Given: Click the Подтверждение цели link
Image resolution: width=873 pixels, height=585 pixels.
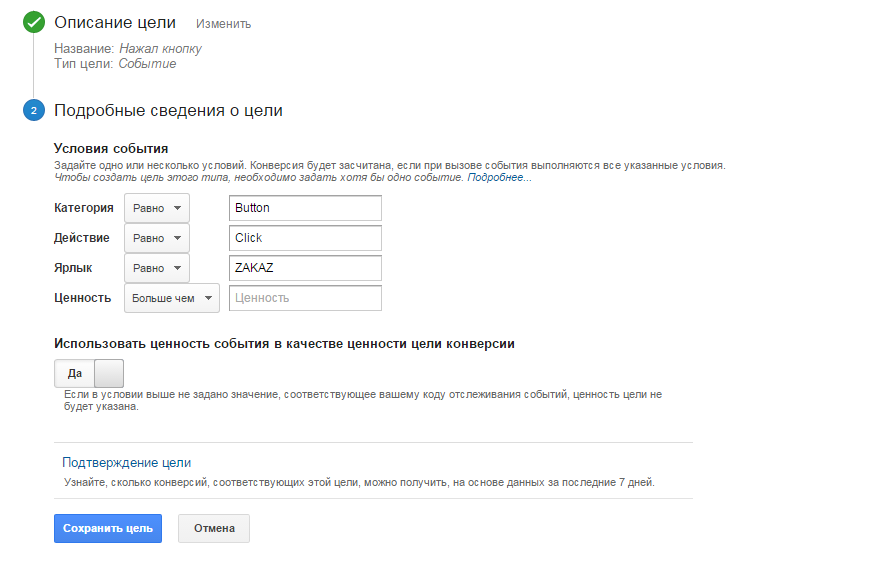Looking at the screenshot, I should pyautogui.click(x=126, y=462).
